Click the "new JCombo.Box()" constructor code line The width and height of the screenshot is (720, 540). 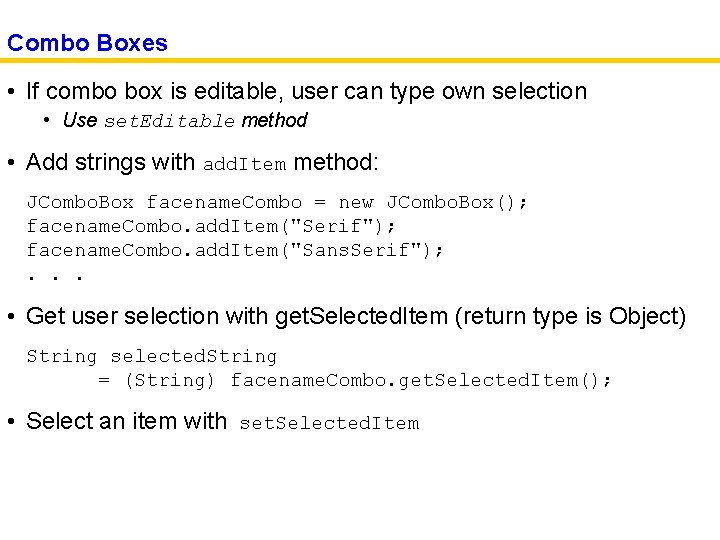pyautogui.click(x=277, y=203)
